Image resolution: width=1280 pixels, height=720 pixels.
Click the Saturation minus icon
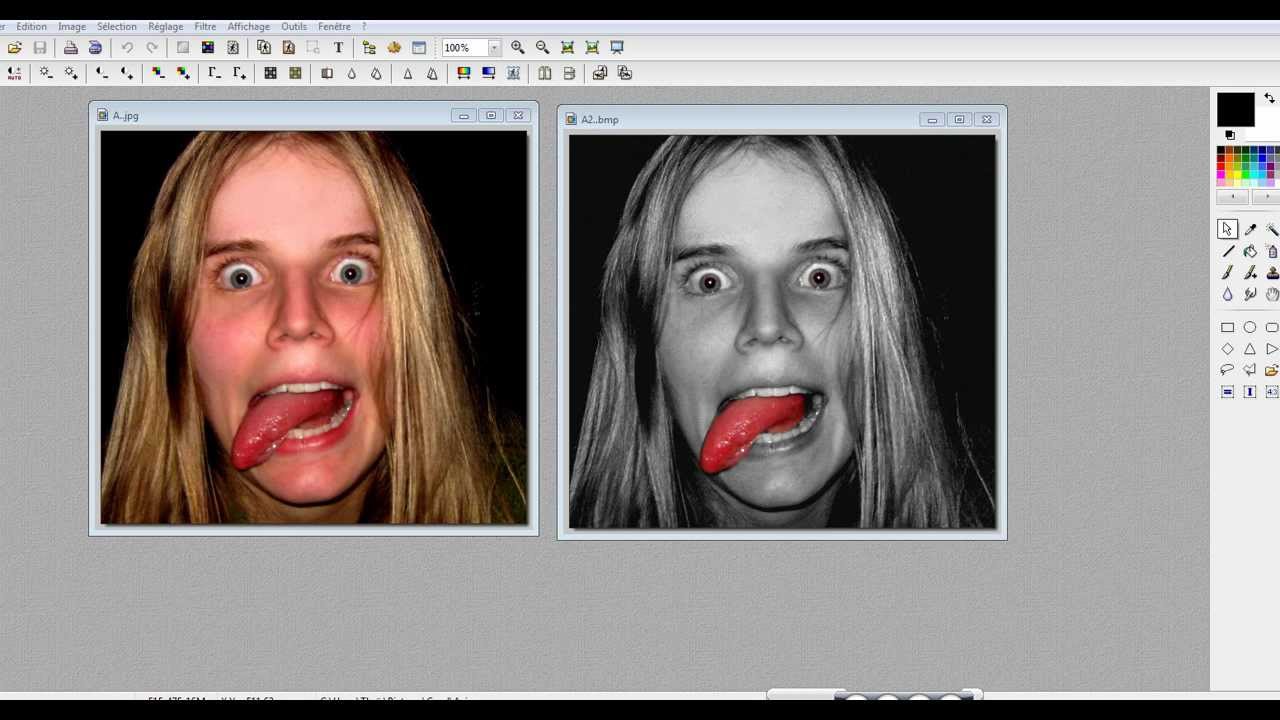[158, 73]
